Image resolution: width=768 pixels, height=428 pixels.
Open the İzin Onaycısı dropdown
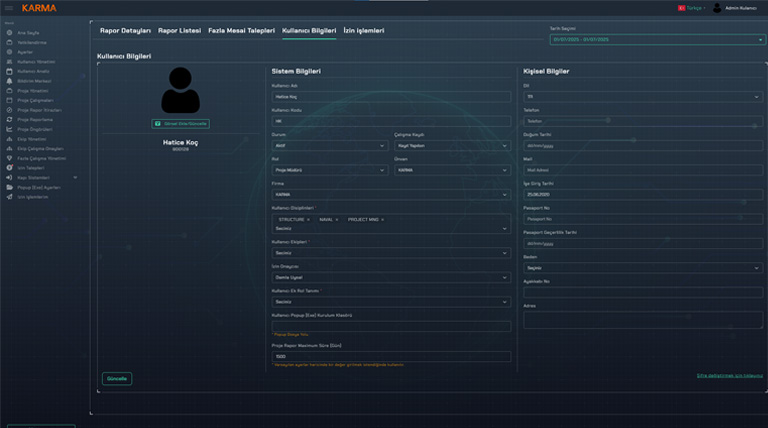coord(390,278)
